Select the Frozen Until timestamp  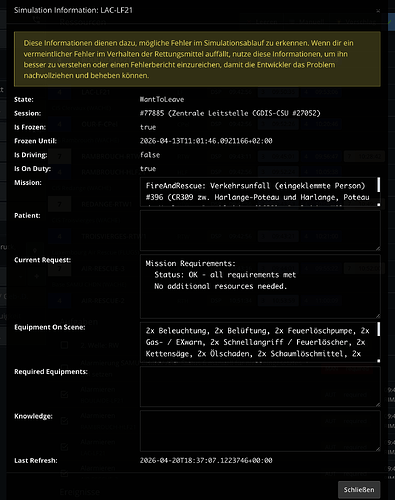[206, 141]
